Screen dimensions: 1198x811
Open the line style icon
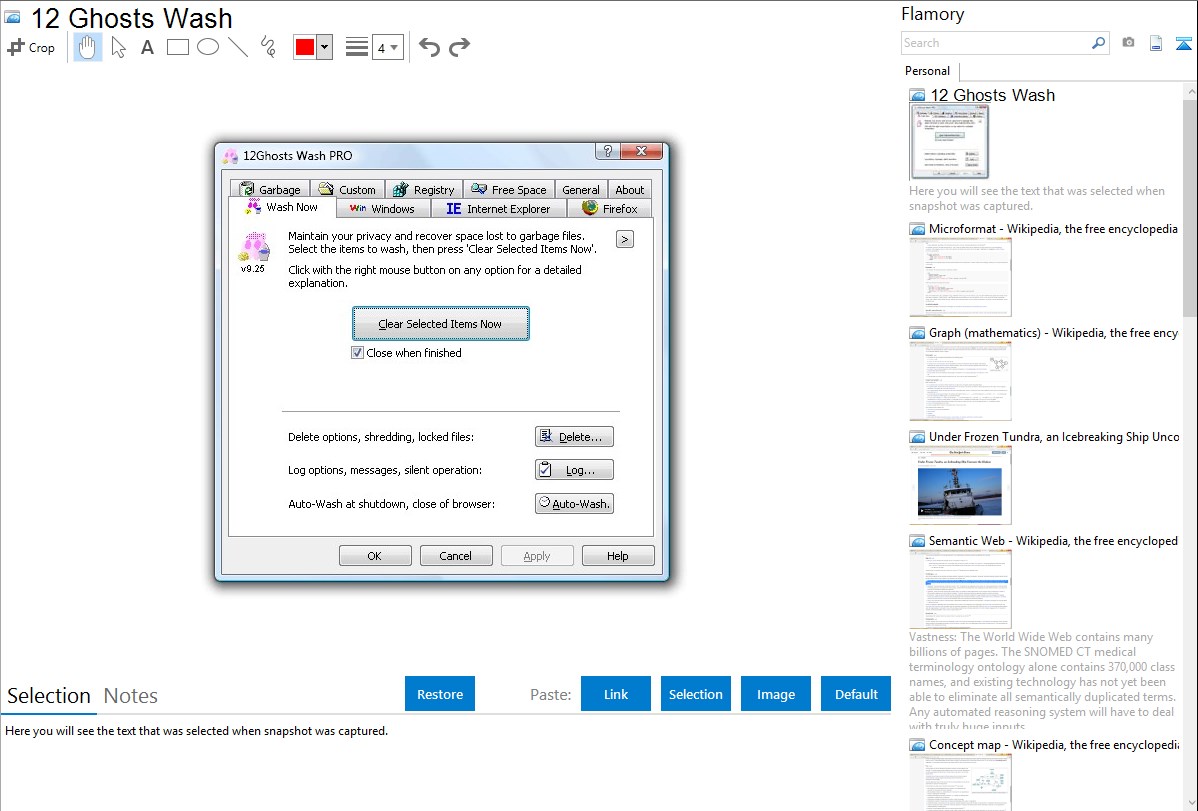[356, 47]
